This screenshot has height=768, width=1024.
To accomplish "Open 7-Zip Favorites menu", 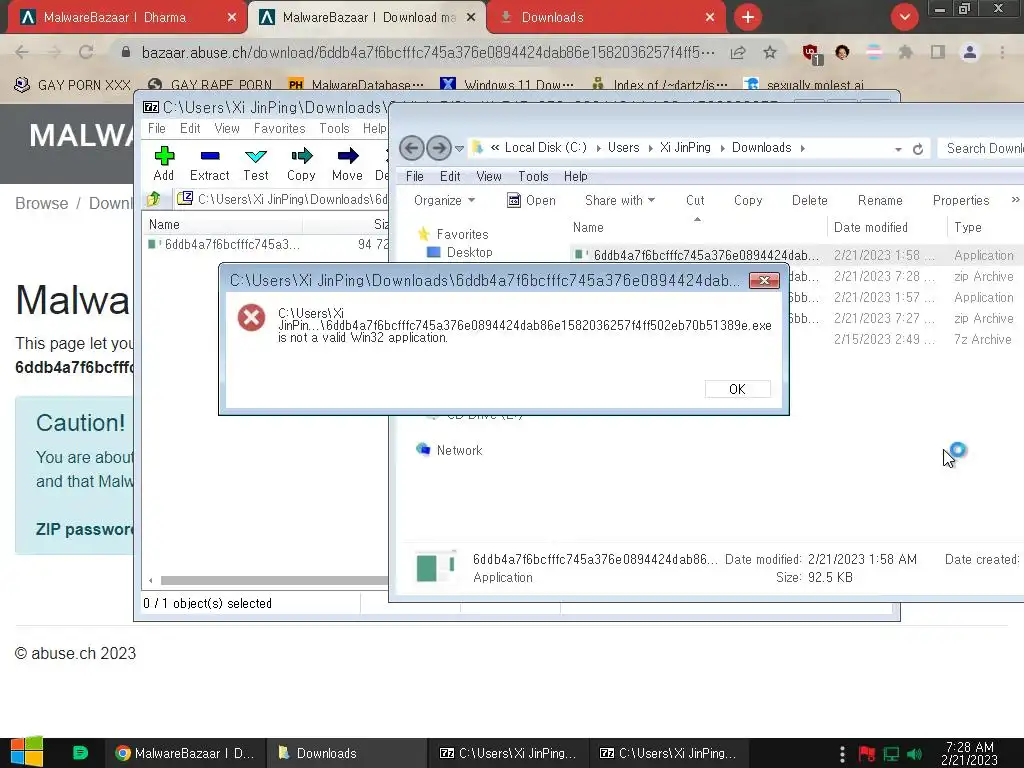I will pos(280,128).
